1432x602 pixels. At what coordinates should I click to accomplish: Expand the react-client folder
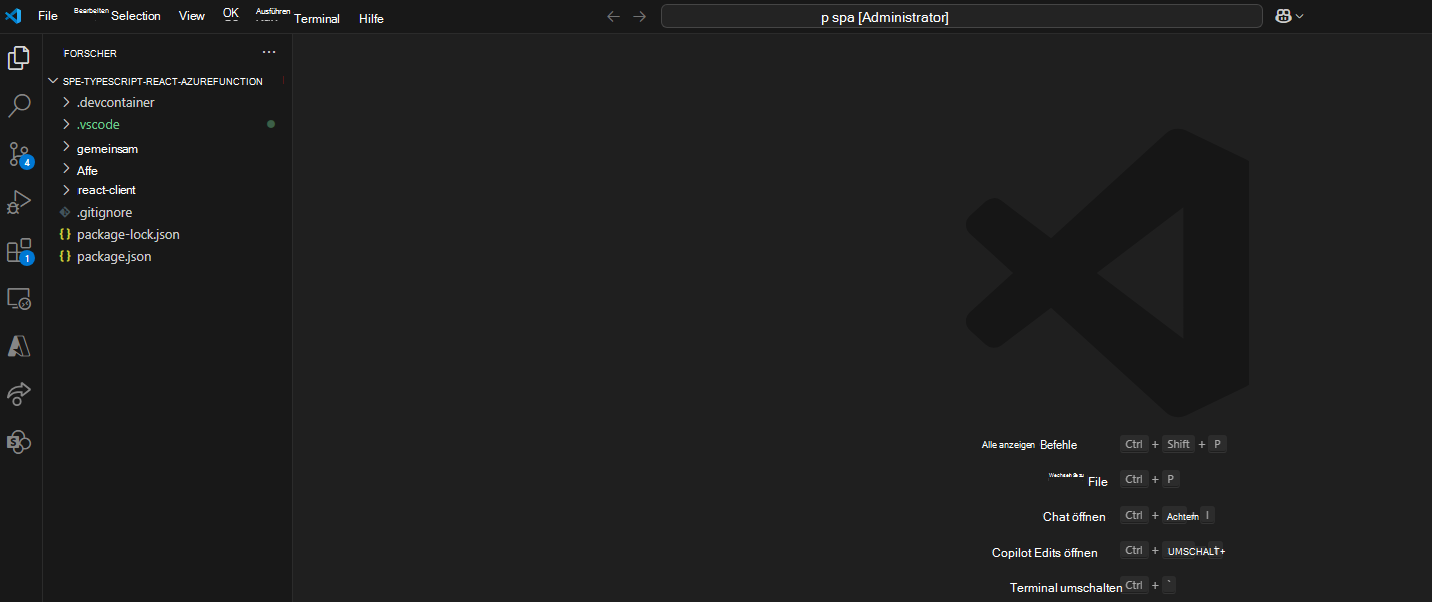pyautogui.click(x=66, y=190)
